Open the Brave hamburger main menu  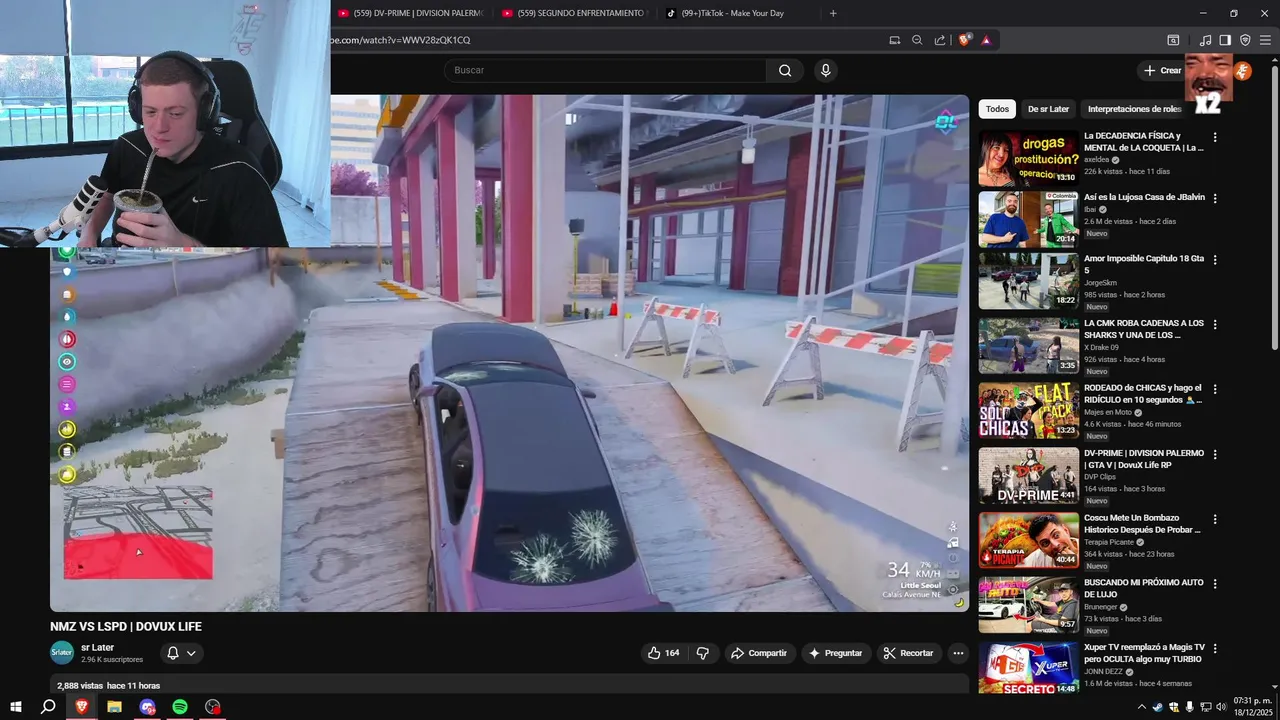[x=1265, y=40]
